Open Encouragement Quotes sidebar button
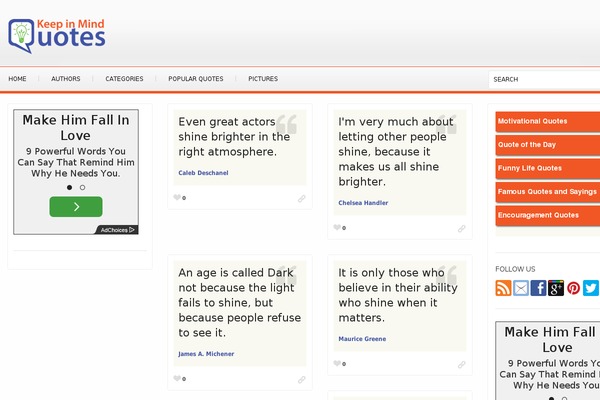600x400 pixels. [x=548, y=215]
